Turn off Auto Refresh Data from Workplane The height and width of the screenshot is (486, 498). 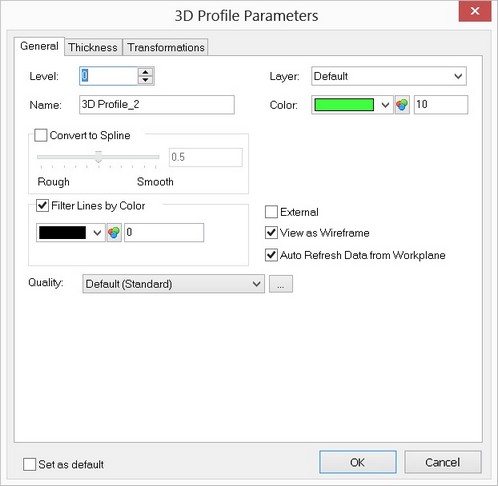pyautogui.click(x=271, y=255)
